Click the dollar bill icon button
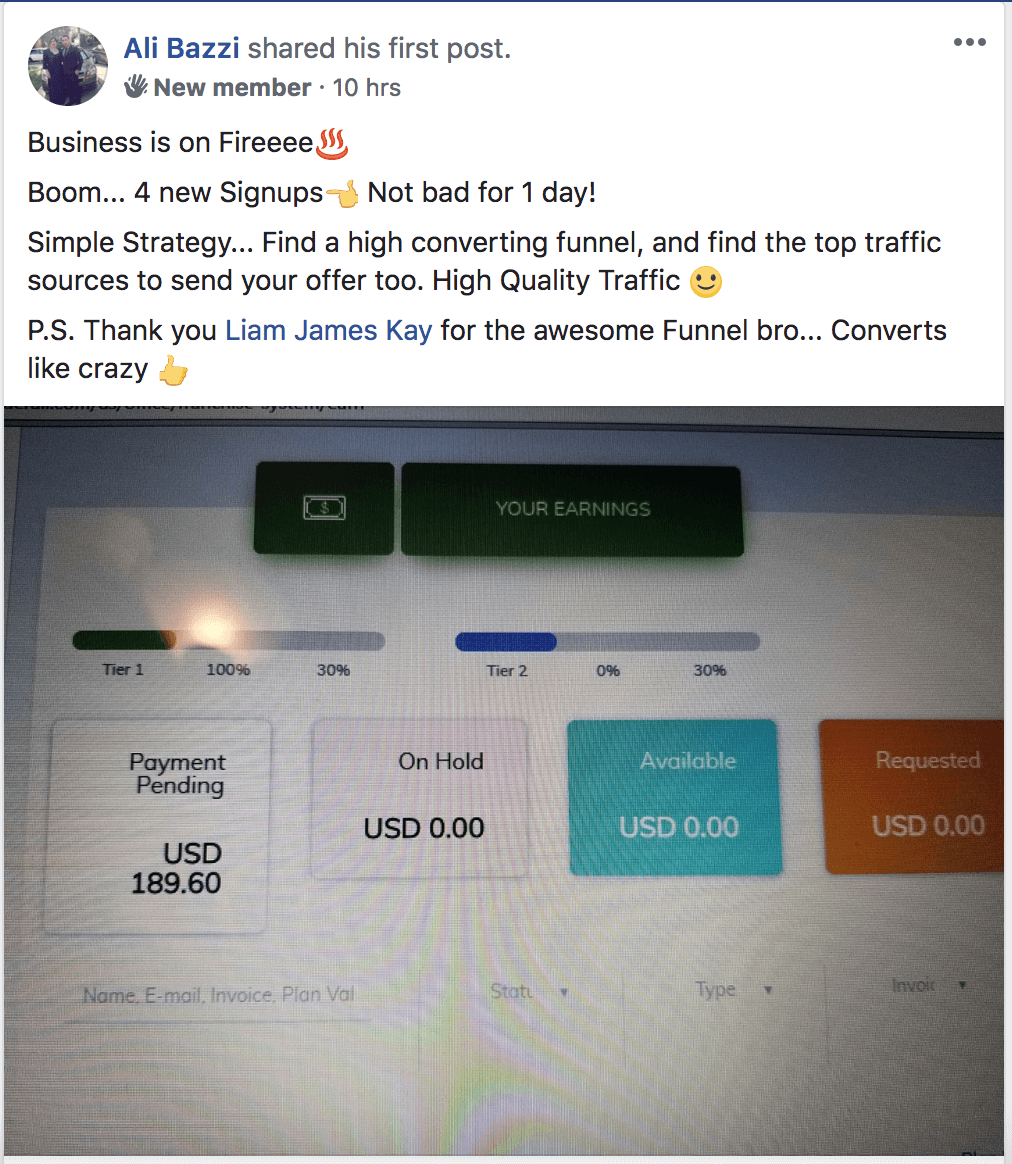 click(324, 509)
